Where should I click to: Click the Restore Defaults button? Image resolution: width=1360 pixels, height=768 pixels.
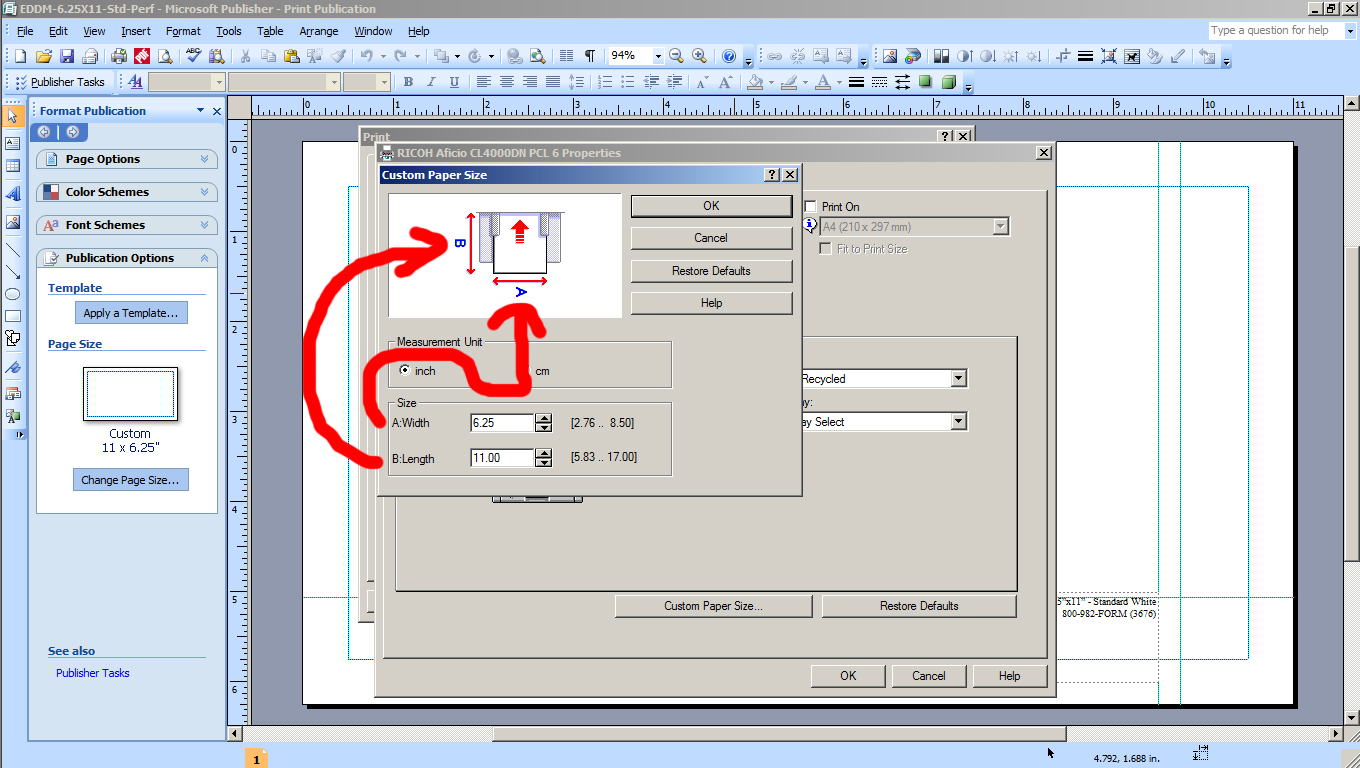(x=711, y=270)
